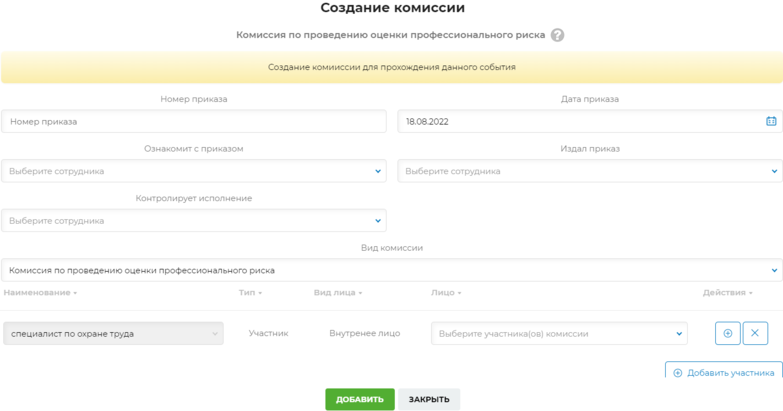Sort by Вид лица column header
The height and width of the screenshot is (411, 783).
tap(338, 293)
